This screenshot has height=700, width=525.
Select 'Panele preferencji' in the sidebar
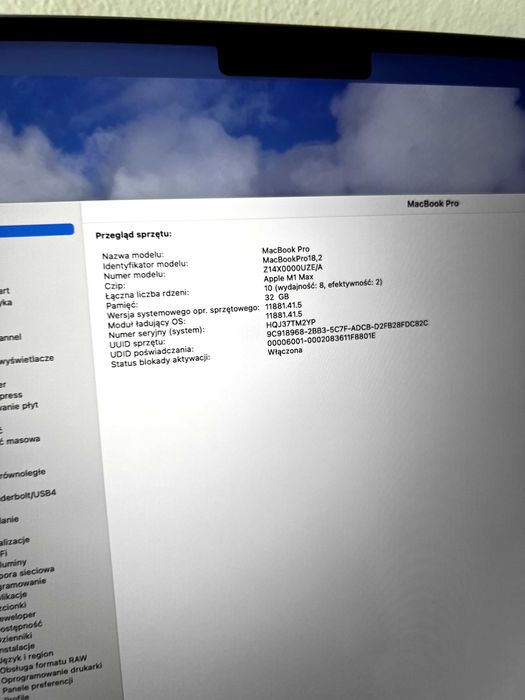[x=38, y=686]
